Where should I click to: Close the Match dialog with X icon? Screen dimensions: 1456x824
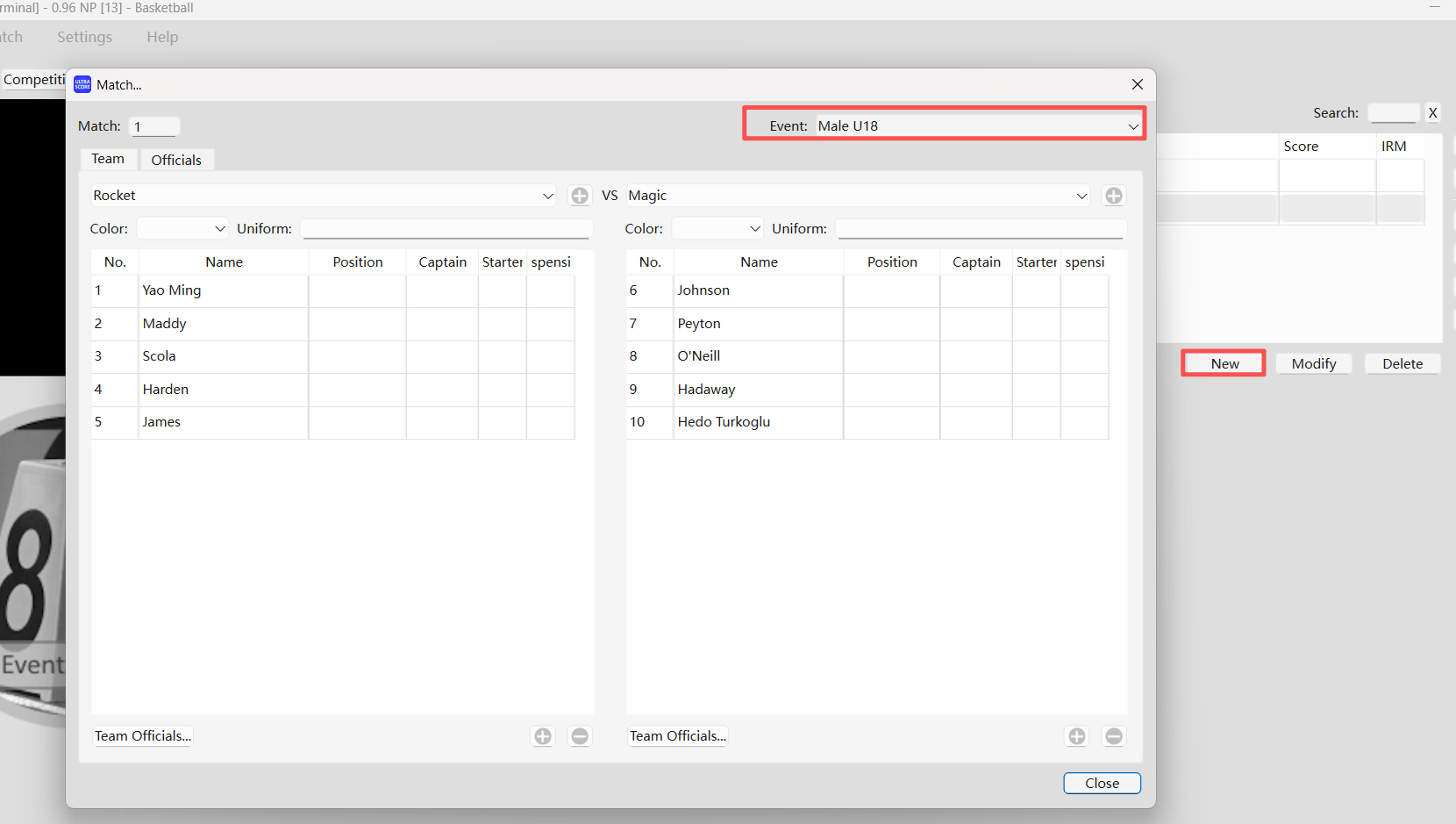[x=1137, y=84]
